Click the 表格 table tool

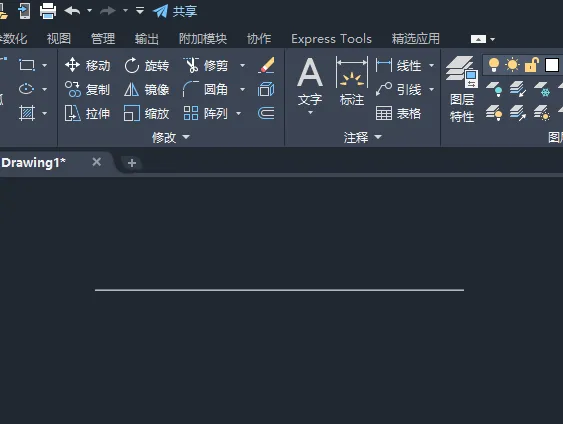click(399, 113)
